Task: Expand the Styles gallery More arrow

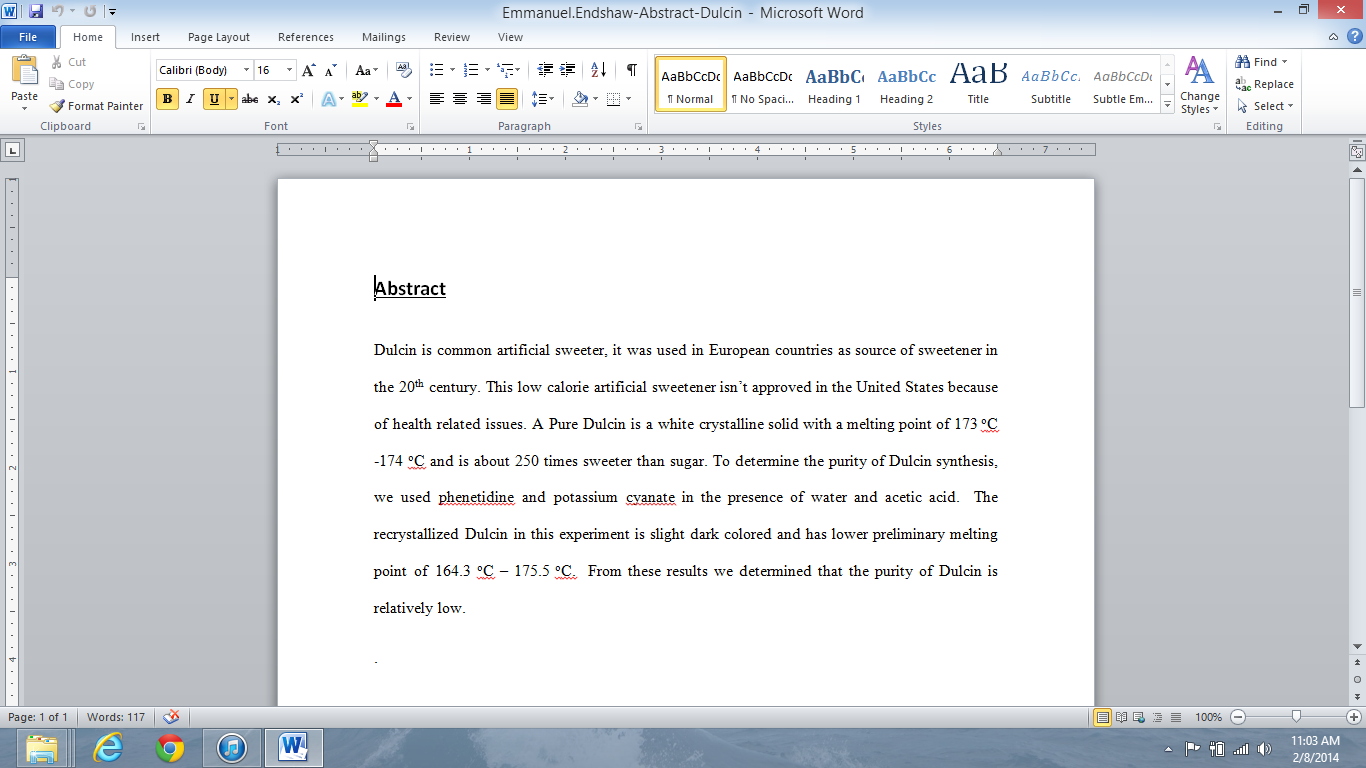Action: coord(1167,104)
